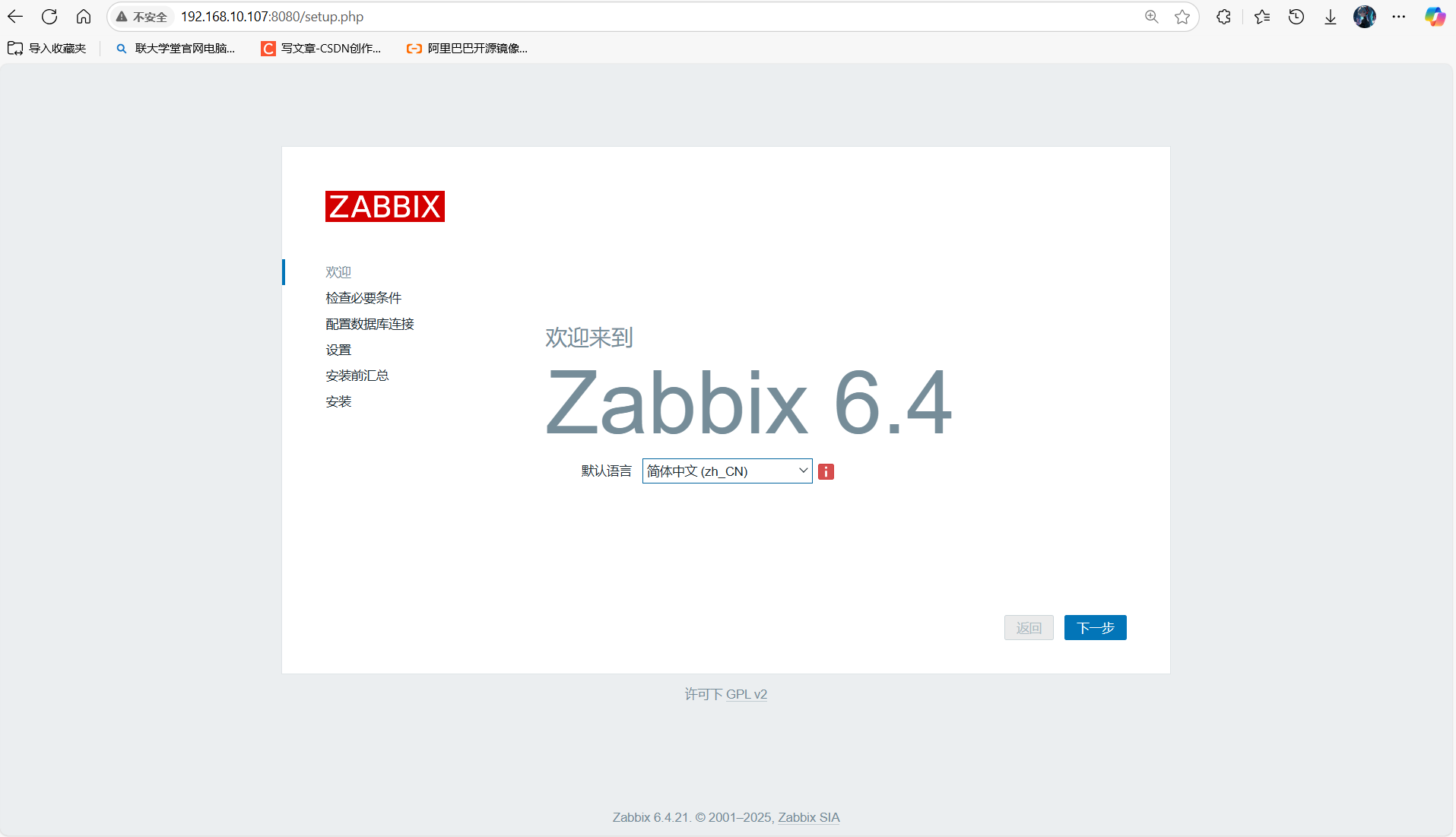This screenshot has width=1456, height=837.
Task: Go to browser home page icon
Action: click(x=84, y=17)
